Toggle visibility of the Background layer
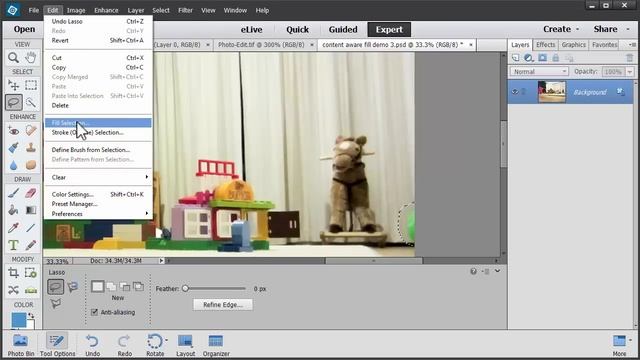 click(x=515, y=92)
